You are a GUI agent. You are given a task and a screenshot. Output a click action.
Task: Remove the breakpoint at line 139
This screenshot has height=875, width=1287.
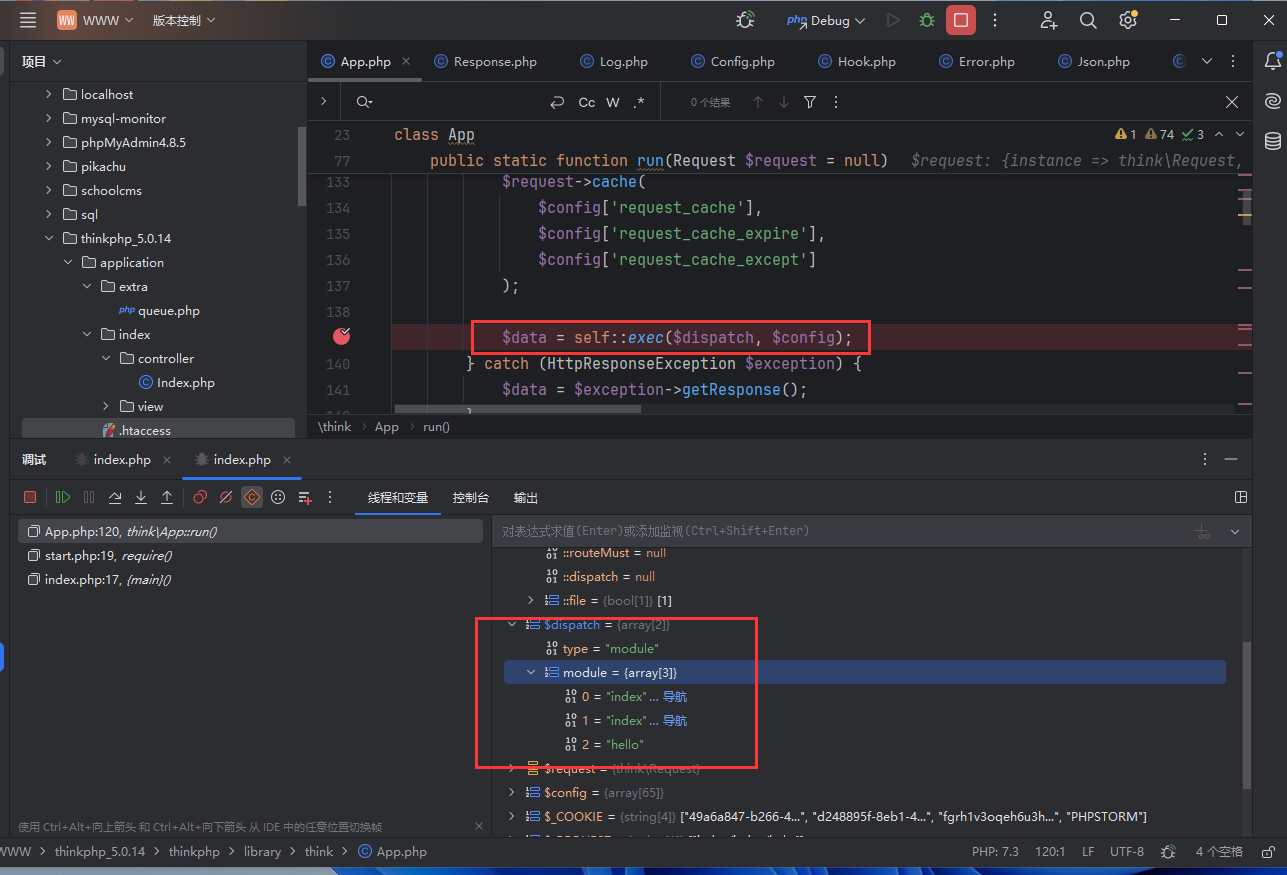341,336
